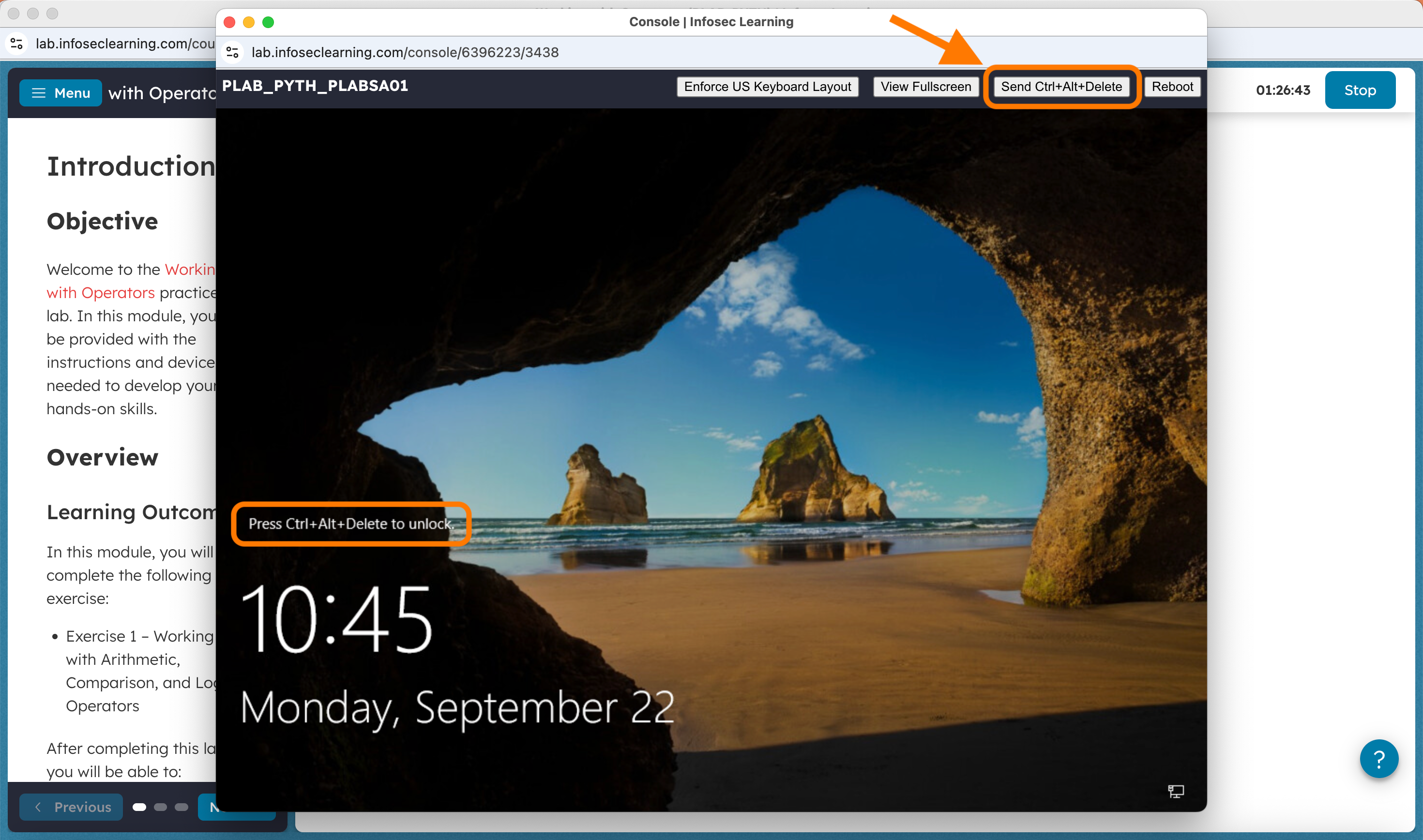Image resolution: width=1423 pixels, height=840 pixels.
Task: Minimize the console window with yellow button
Action: (248, 22)
